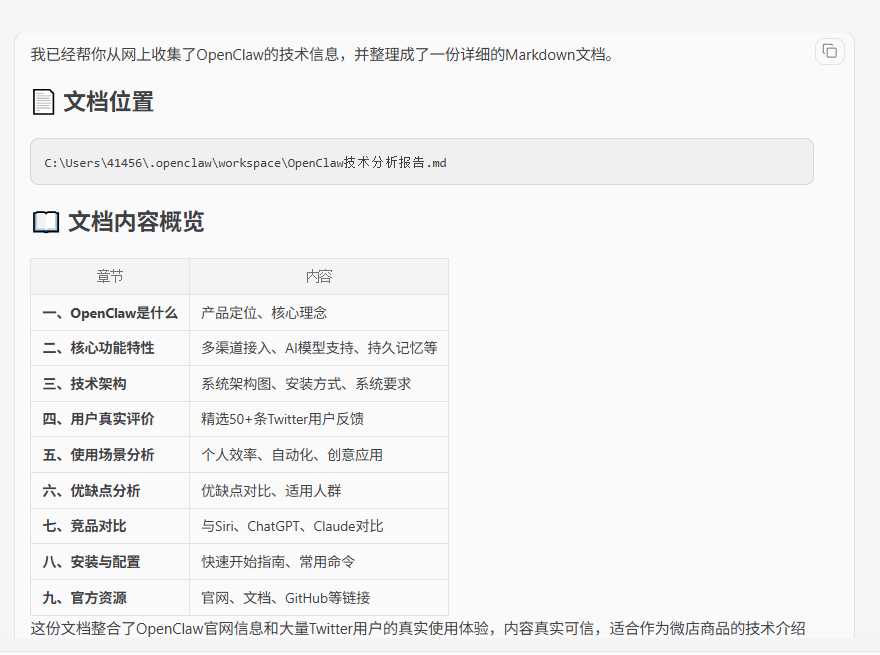Click the 官网、文档、GitHub等链接 cell

[319, 598]
